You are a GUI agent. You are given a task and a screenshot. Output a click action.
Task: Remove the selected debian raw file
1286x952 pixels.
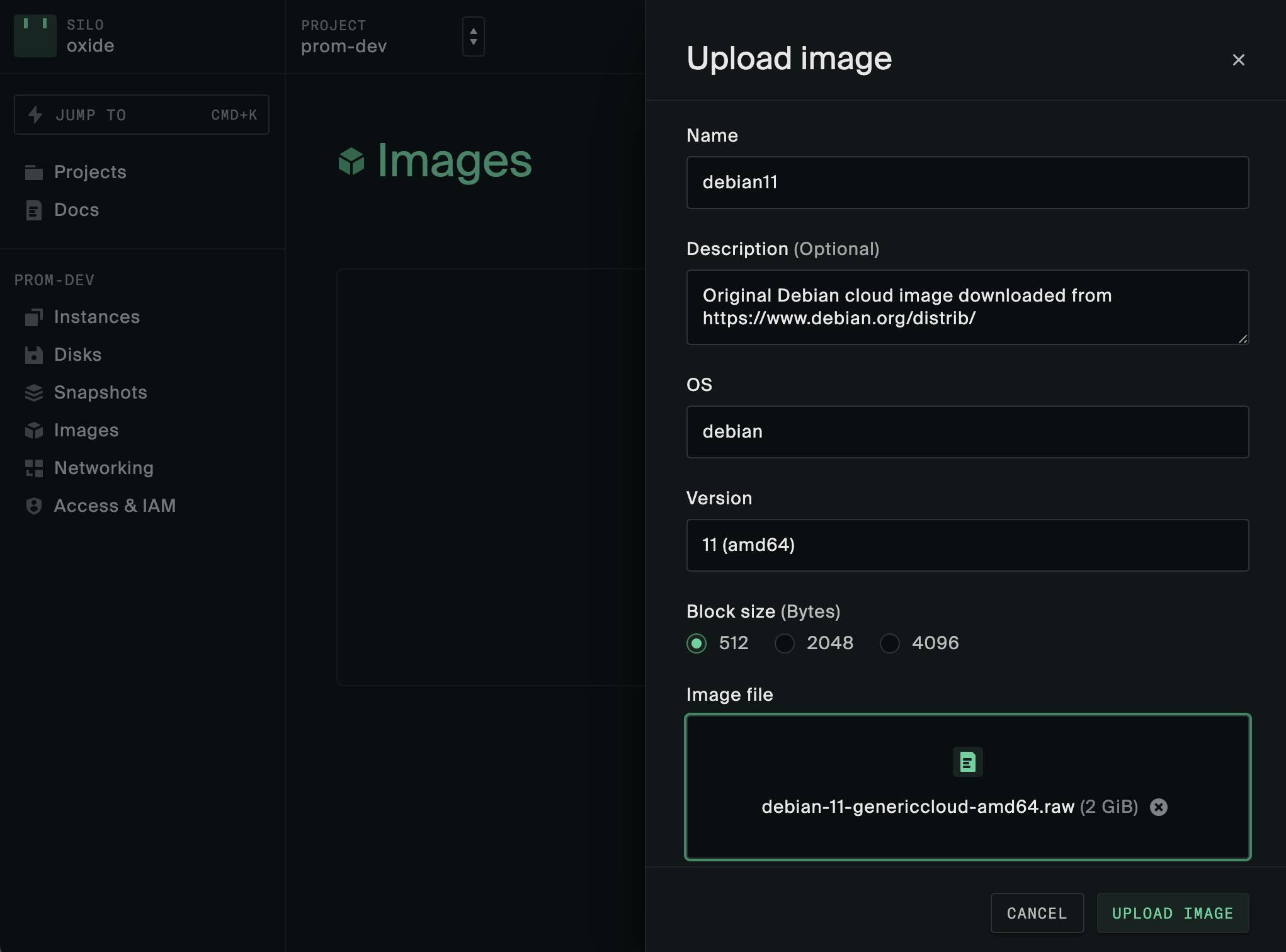pyautogui.click(x=1159, y=807)
